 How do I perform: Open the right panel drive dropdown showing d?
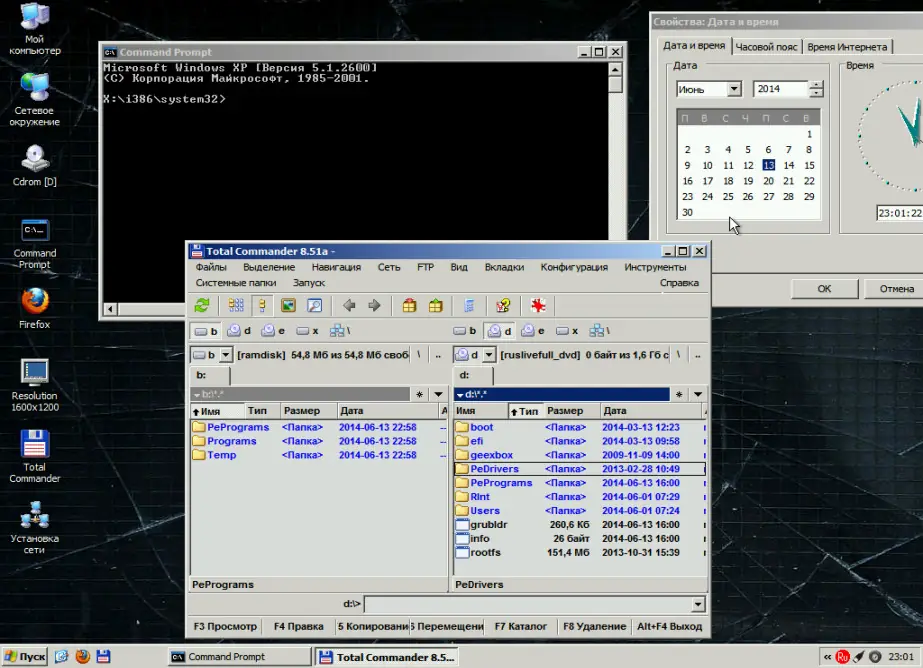pos(489,355)
